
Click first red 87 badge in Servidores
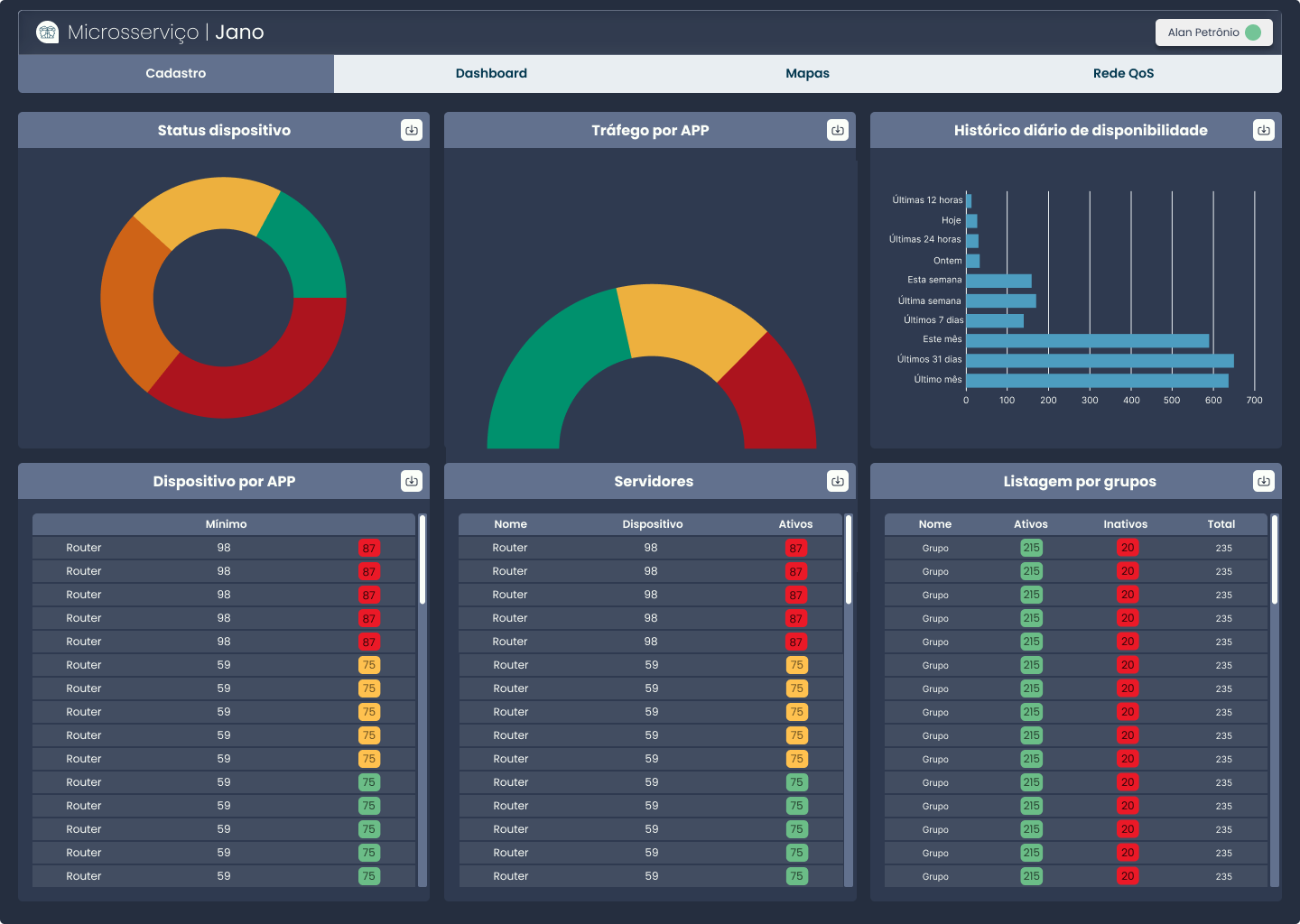pyautogui.click(x=795, y=548)
